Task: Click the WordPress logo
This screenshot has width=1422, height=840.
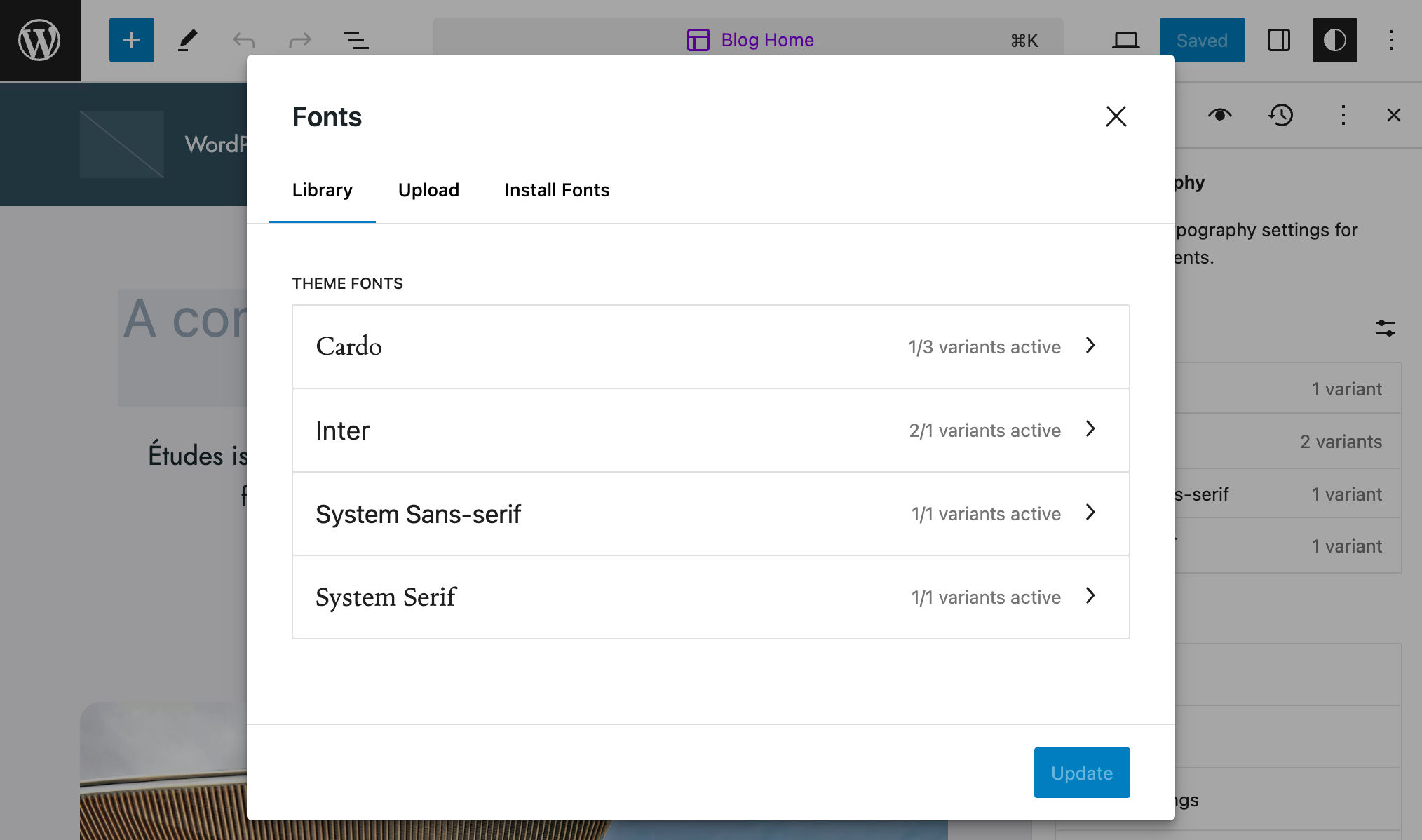Action: click(40, 39)
